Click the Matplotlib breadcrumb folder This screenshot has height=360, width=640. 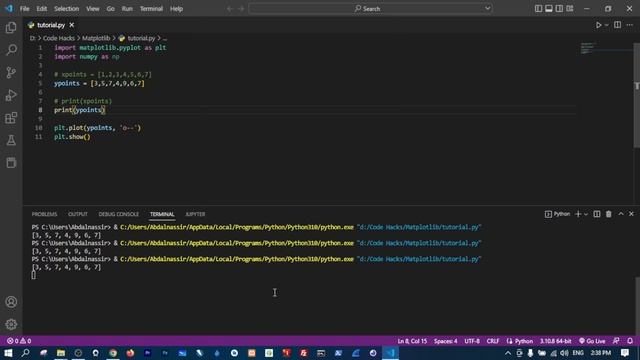coord(96,38)
